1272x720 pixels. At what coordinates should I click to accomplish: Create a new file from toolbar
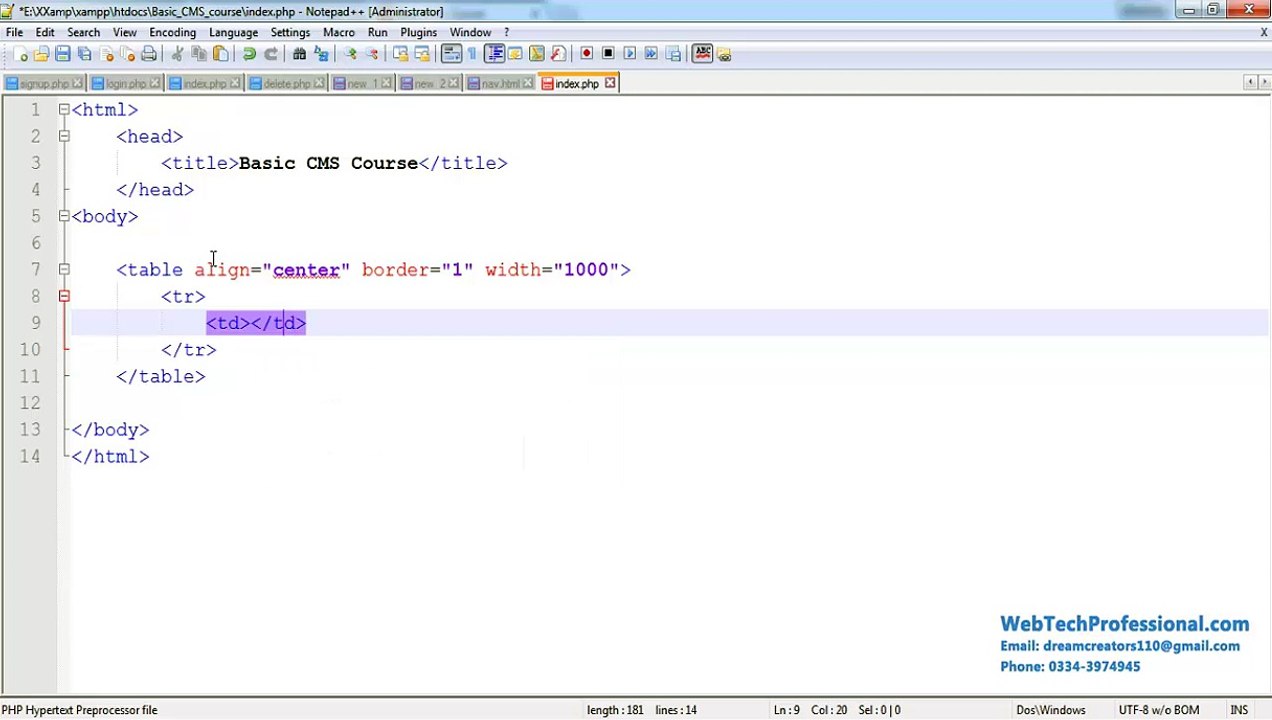pyautogui.click(x=20, y=54)
